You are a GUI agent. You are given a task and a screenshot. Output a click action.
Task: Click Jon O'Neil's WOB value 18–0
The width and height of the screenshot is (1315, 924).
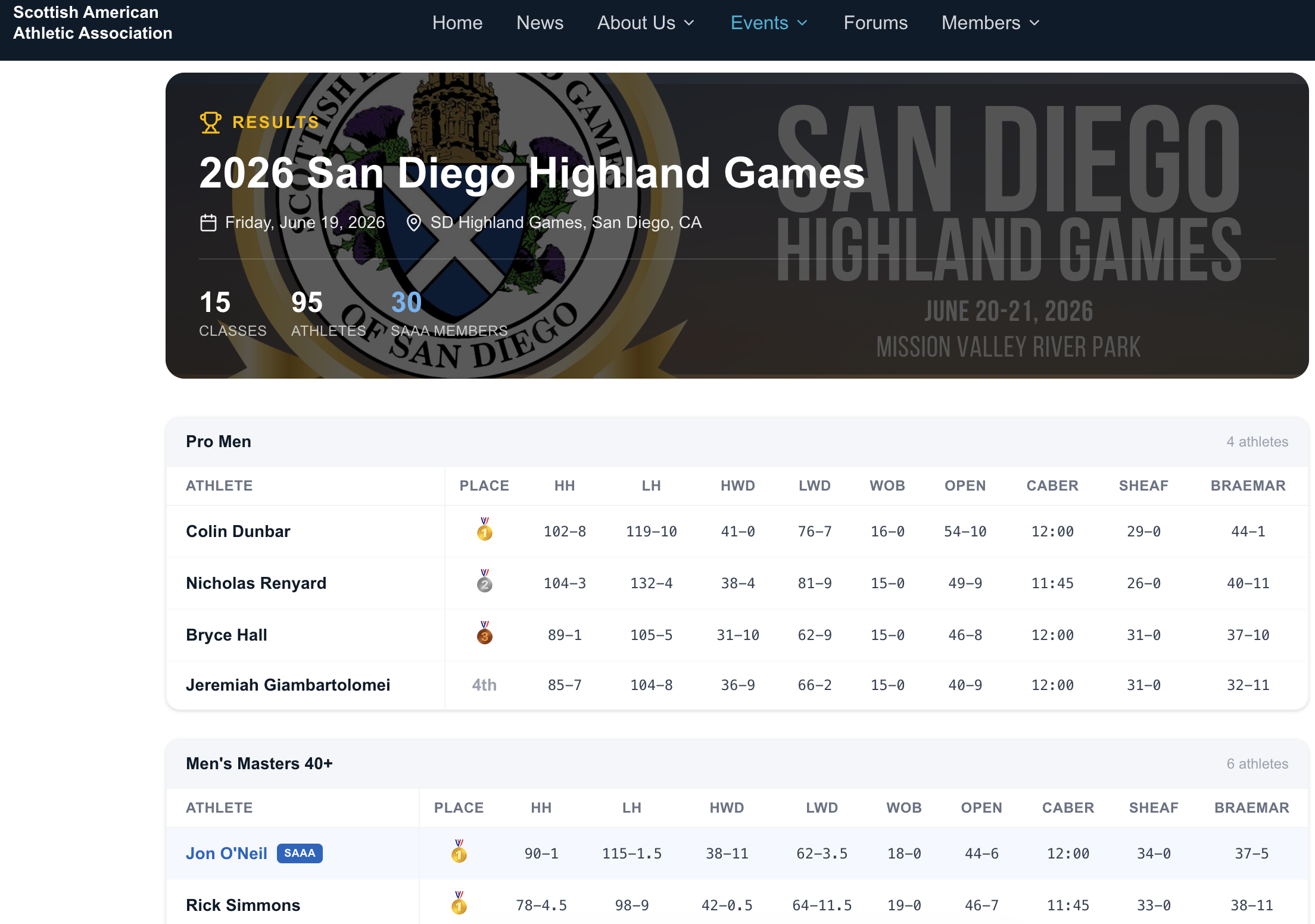point(904,853)
